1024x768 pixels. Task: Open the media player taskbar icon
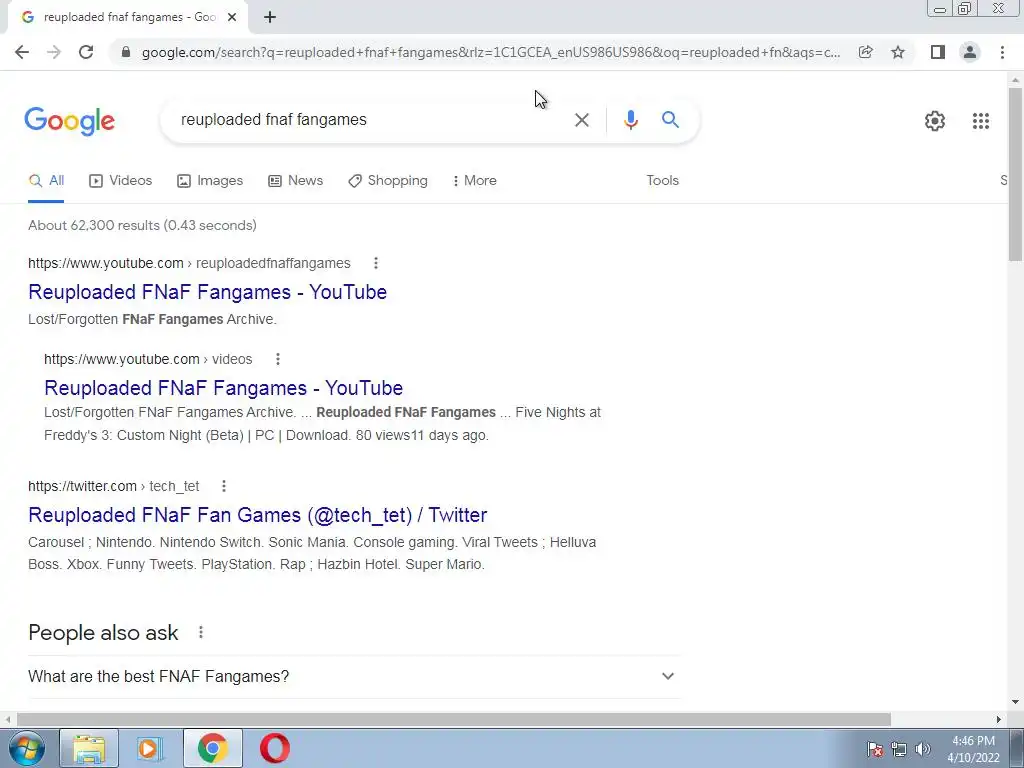(x=150, y=748)
